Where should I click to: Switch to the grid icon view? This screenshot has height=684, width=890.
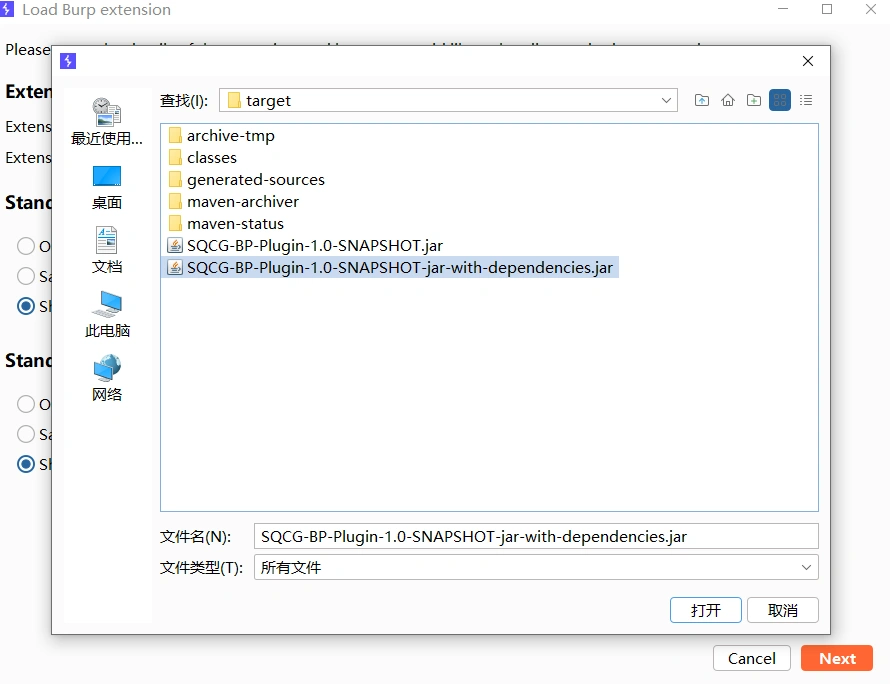(780, 100)
